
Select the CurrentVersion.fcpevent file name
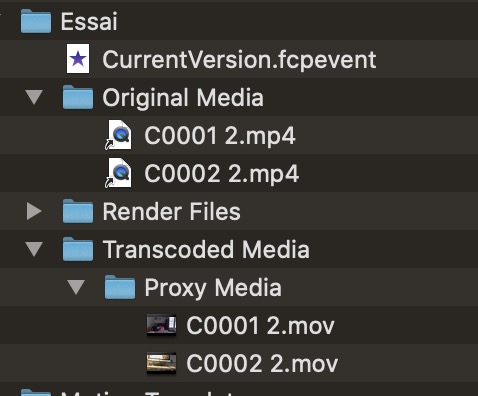(x=239, y=60)
